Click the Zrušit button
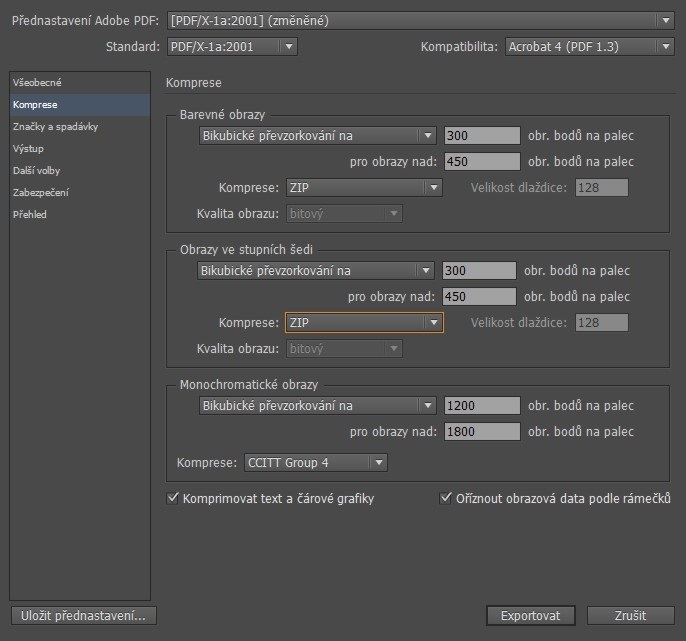686x641 pixels. 630,616
